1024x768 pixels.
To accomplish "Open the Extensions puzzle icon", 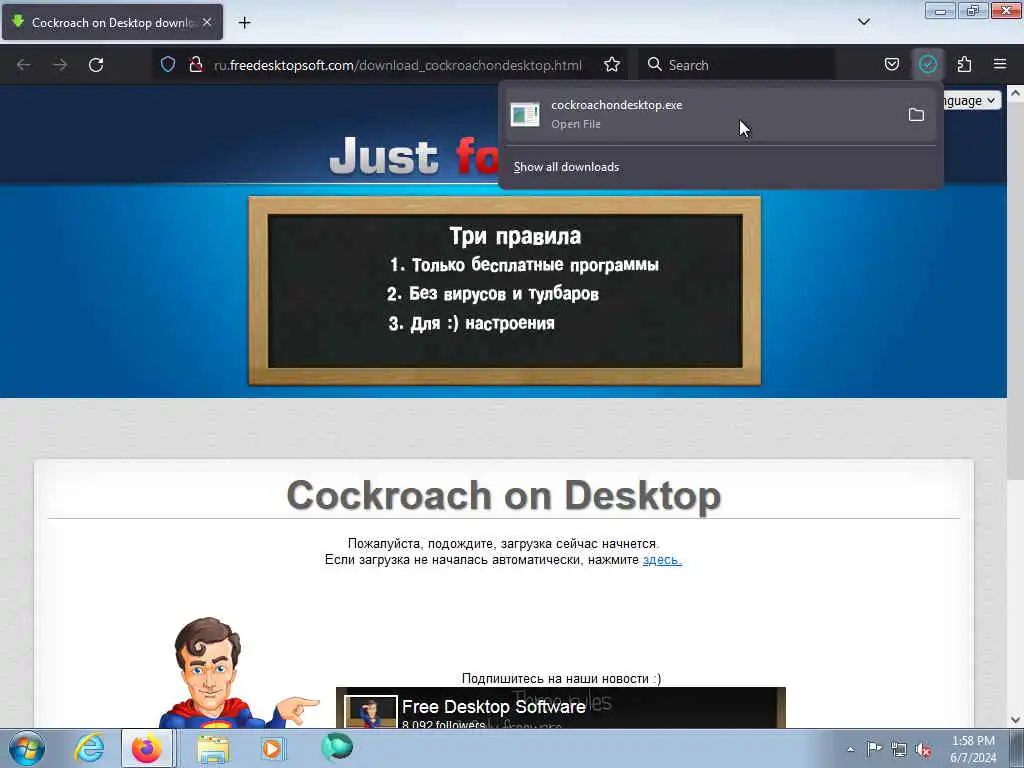I will [964, 64].
